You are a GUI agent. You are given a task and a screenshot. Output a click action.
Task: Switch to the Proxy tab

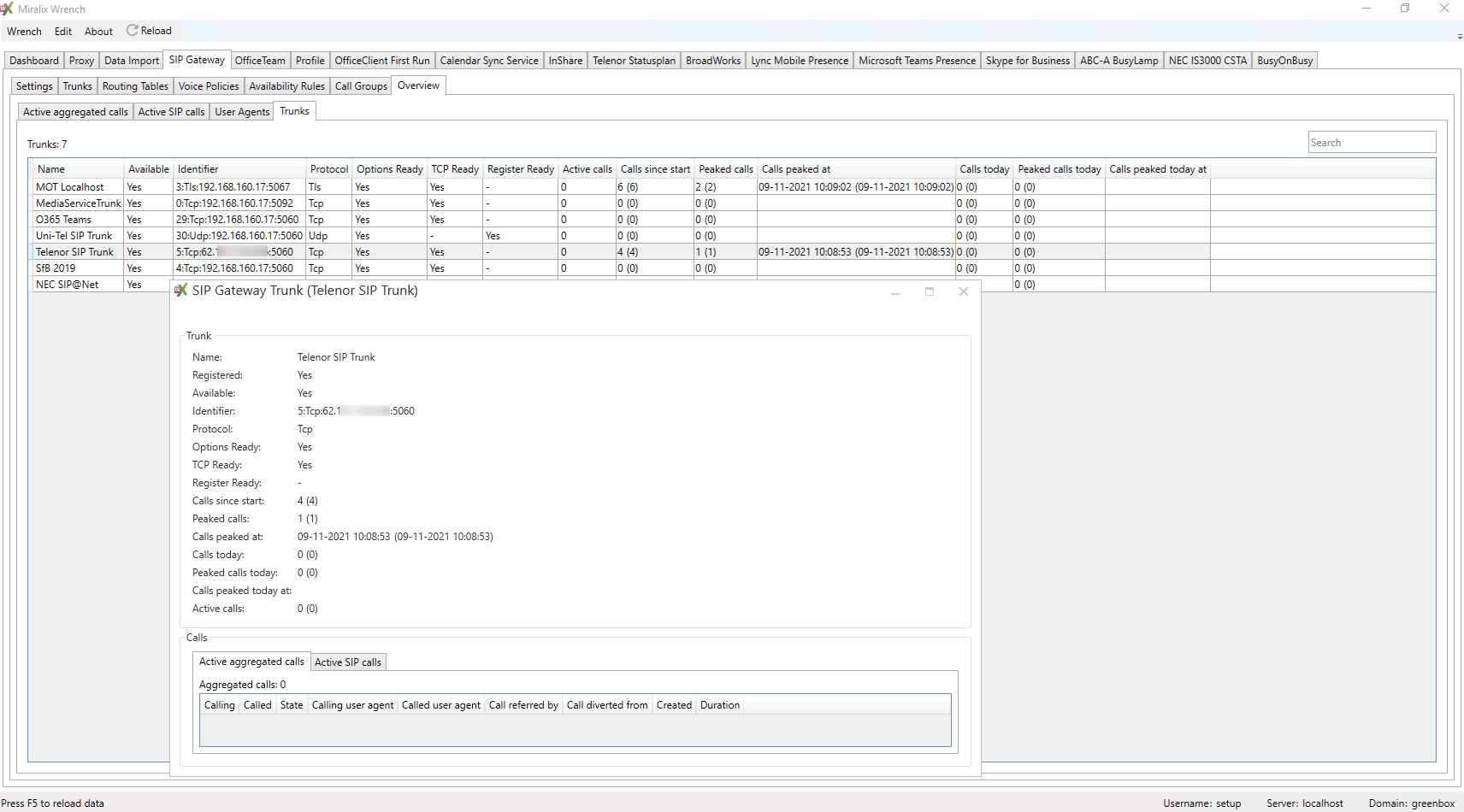81,61
